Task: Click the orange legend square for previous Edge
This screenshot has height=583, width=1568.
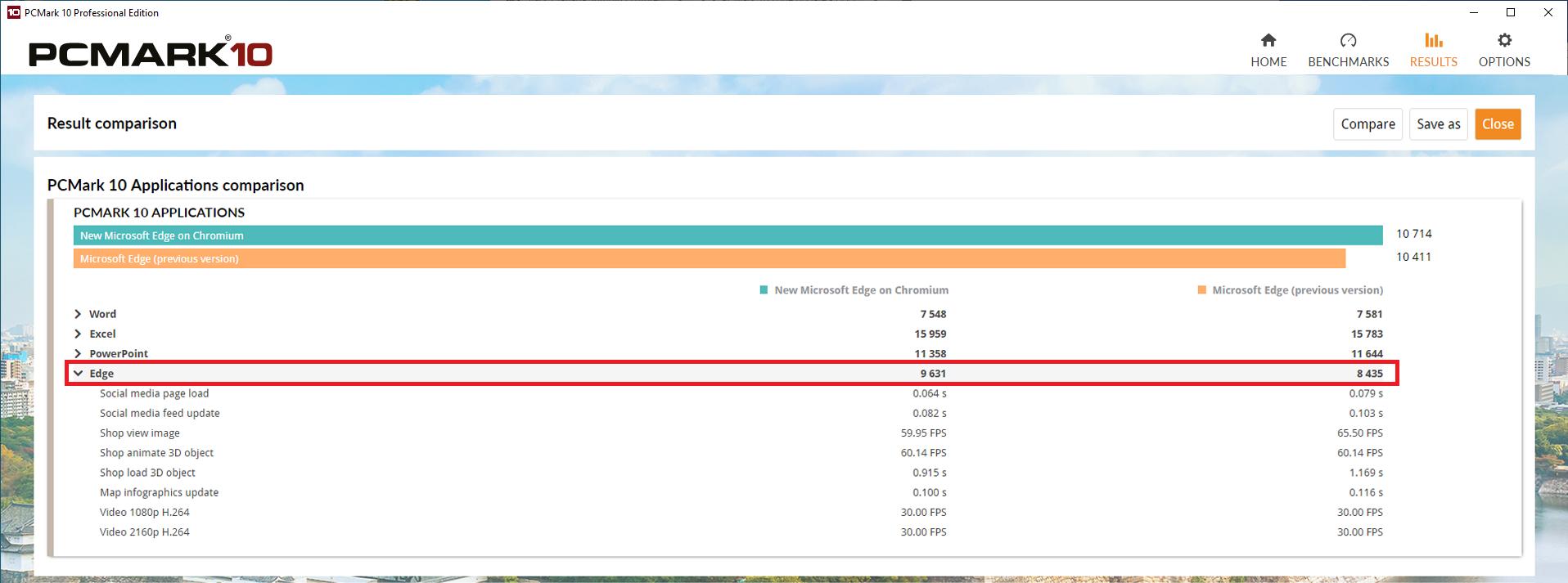Action: tap(1201, 290)
